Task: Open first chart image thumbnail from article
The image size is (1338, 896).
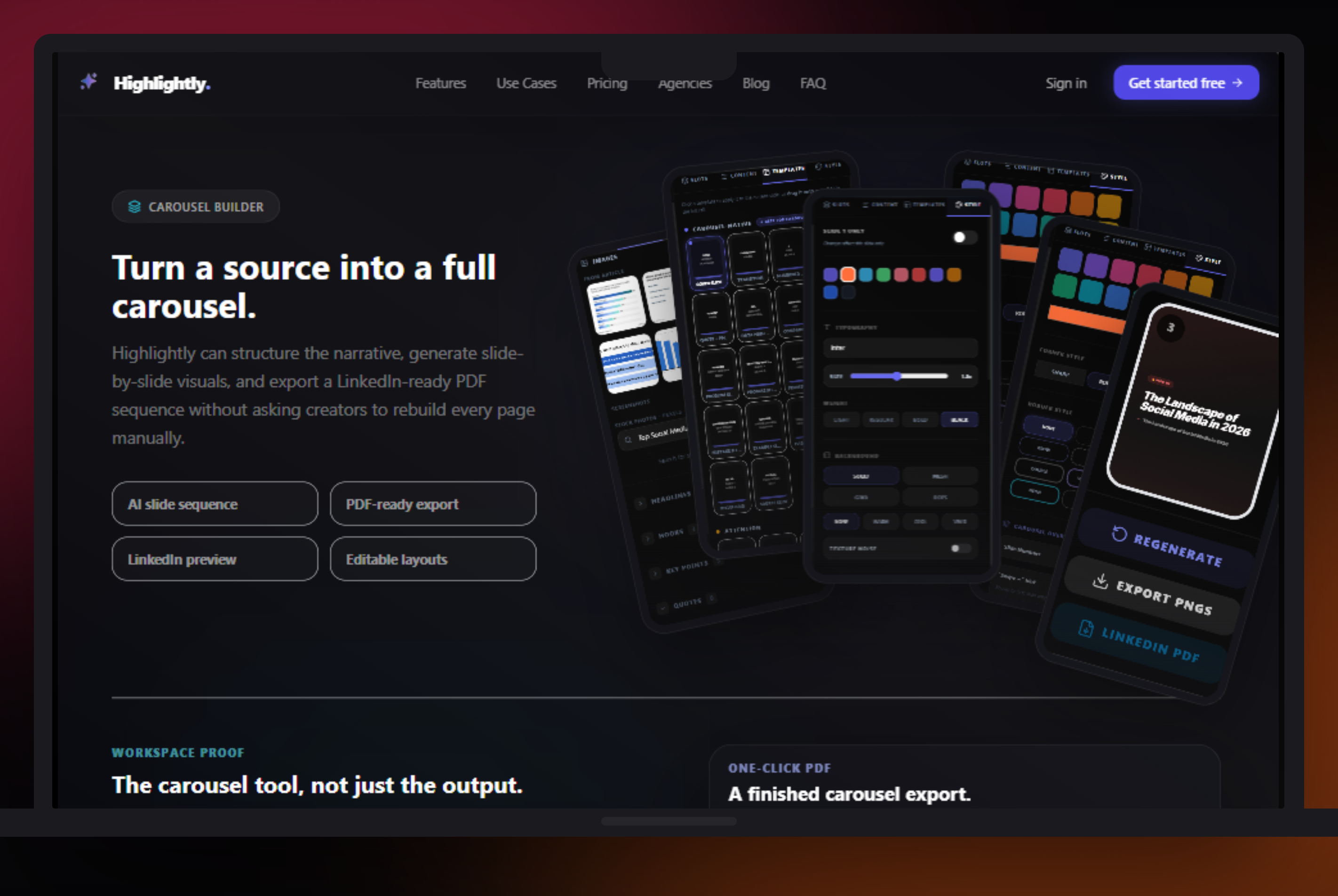Action: (616, 305)
